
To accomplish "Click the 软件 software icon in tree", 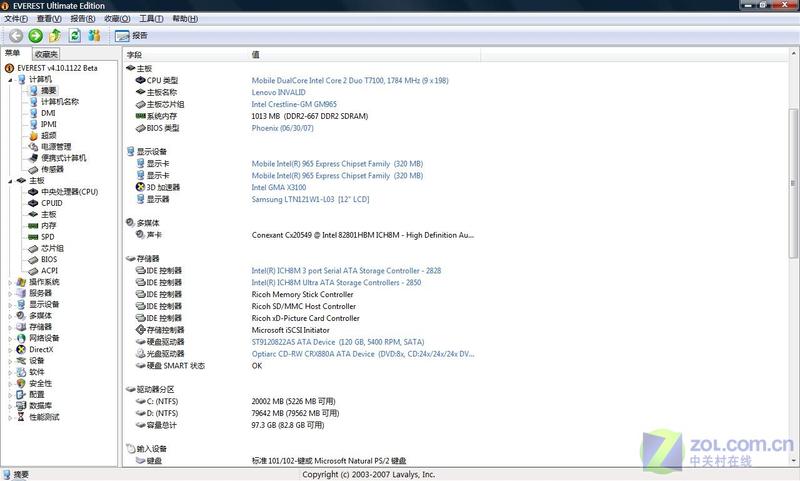I will tap(21, 372).
